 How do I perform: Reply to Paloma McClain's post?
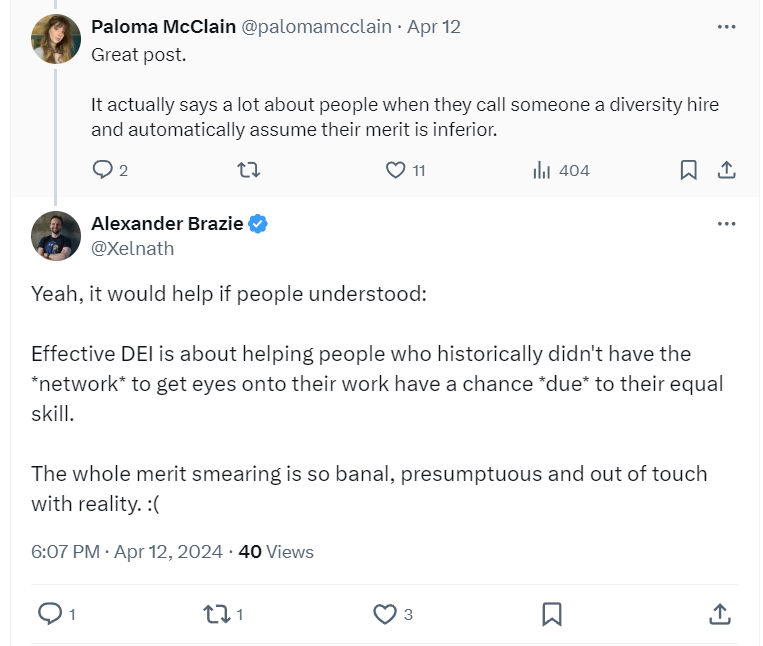coord(103,170)
